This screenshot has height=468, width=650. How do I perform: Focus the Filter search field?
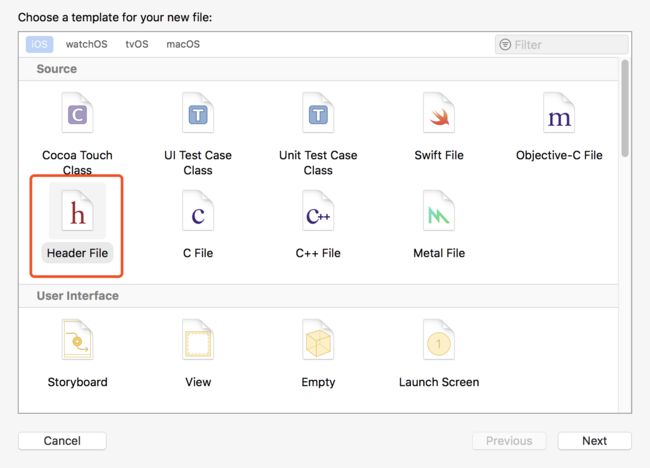coord(561,44)
